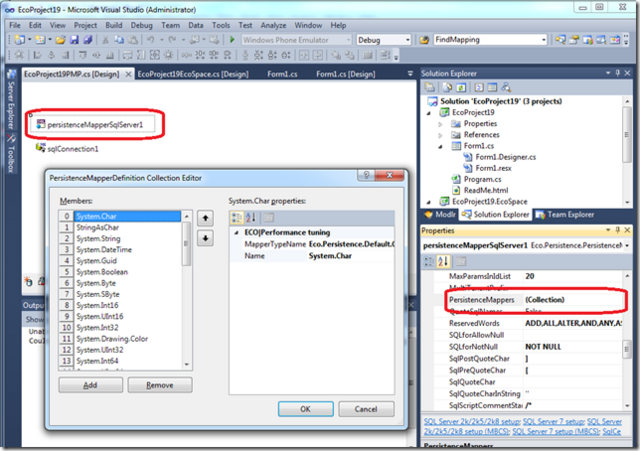Click the OK button in collection editor

pyautogui.click(x=305, y=409)
